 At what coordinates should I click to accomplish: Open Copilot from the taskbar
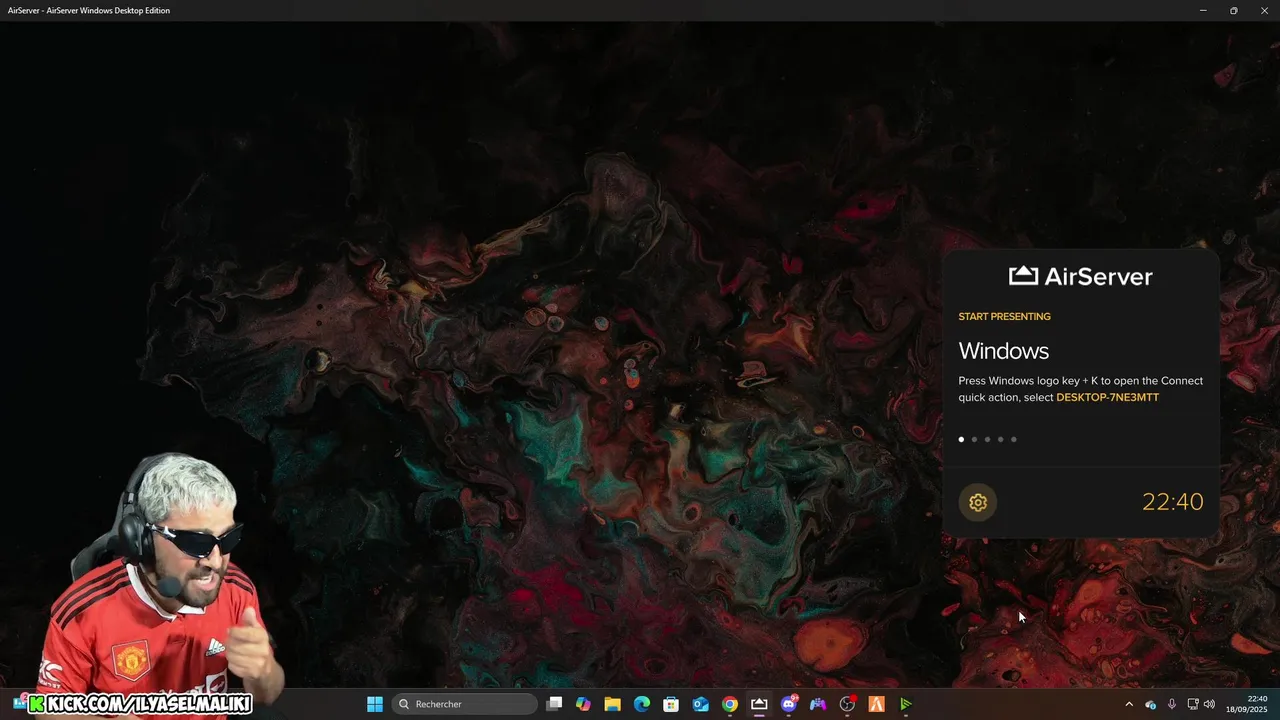pos(584,704)
